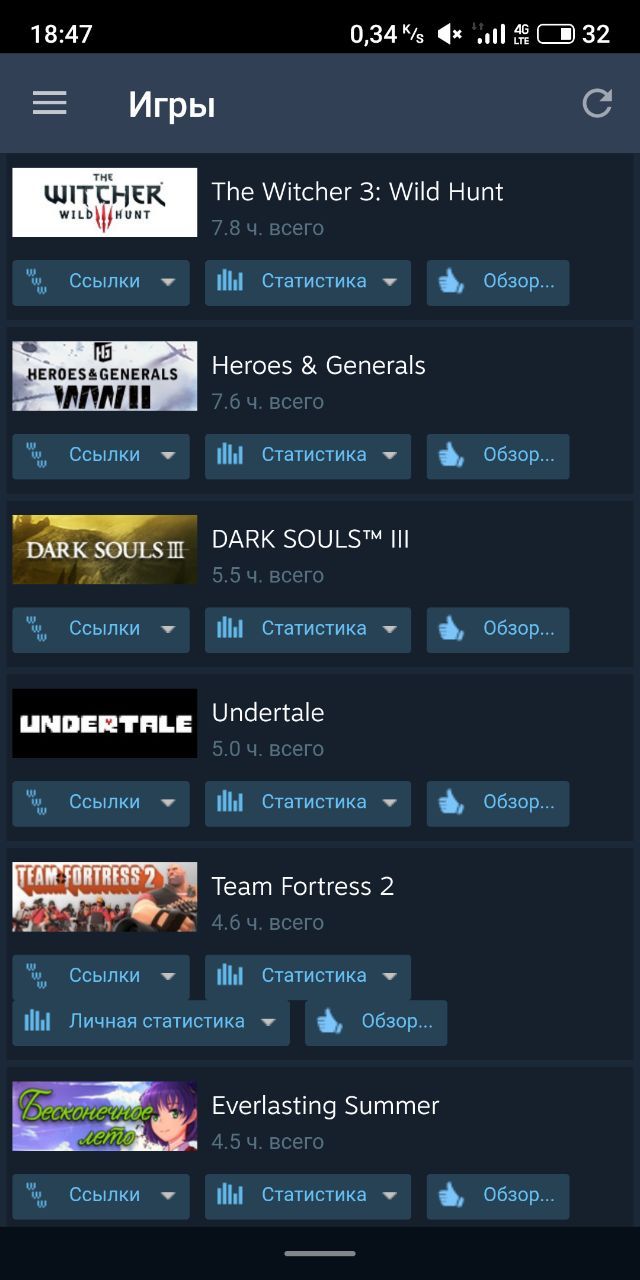Image resolution: width=640 pixels, height=1280 pixels.
Task: Click thumbs-up icon for Witcher 3 review
Action: (451, 282)
